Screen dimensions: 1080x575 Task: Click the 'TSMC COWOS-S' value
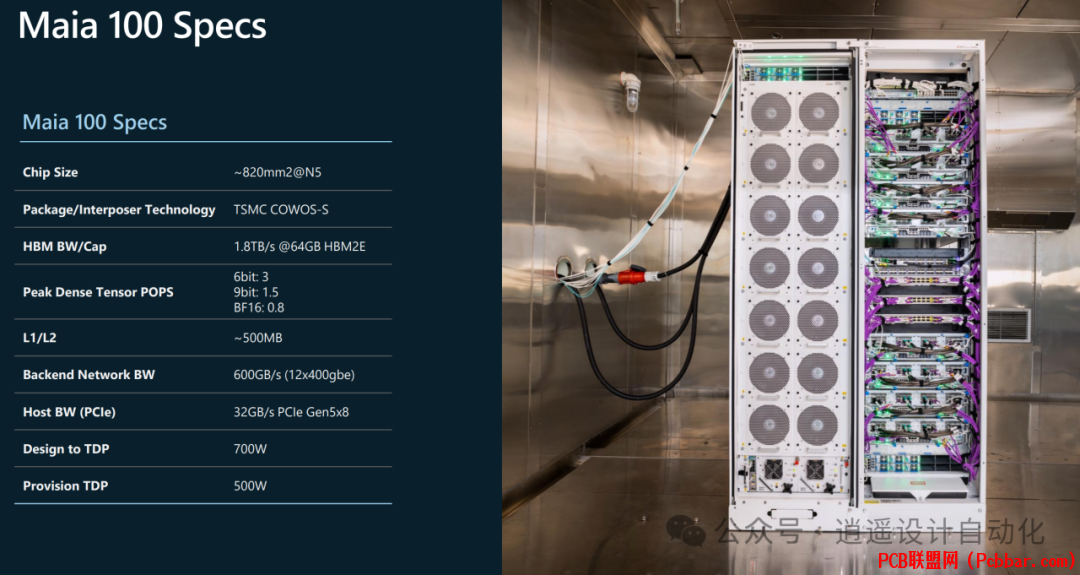point(280,209)
